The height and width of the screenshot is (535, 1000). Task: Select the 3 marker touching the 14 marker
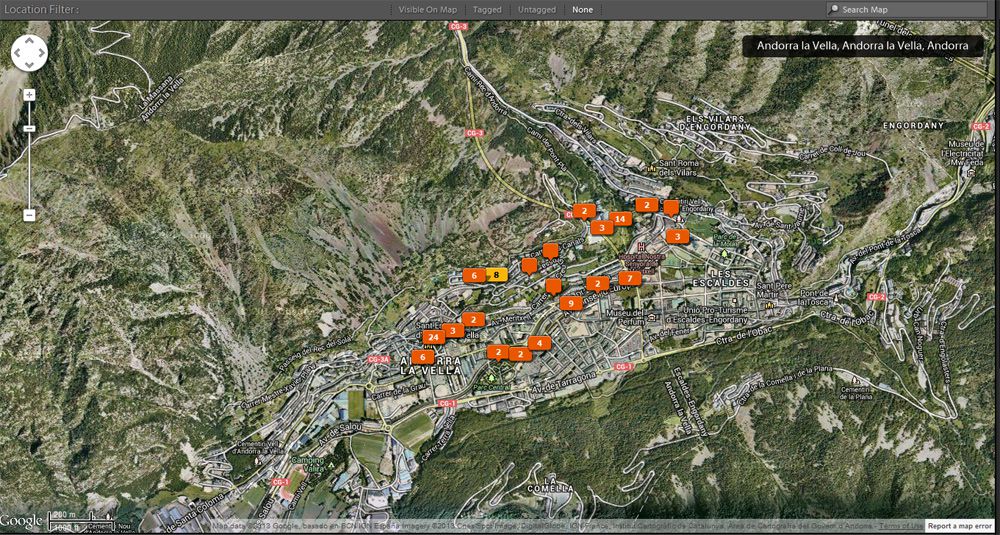[602, 227]
